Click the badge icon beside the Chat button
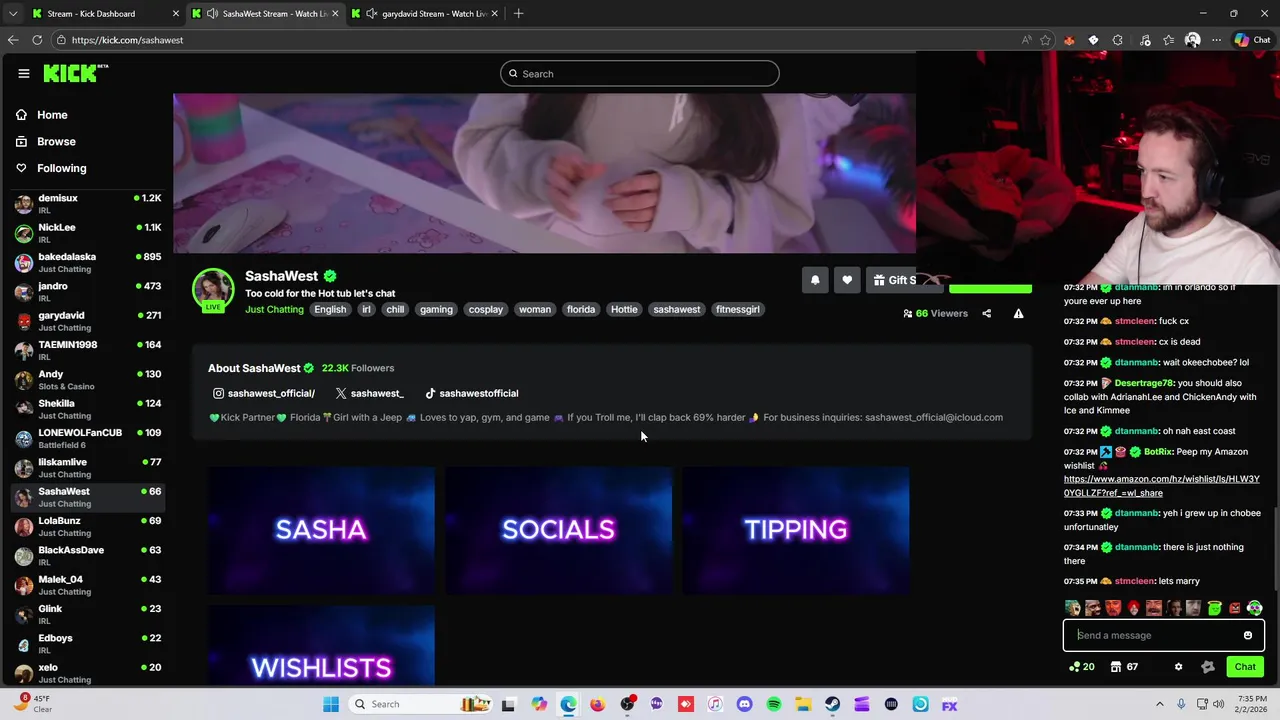 point(1208,667)
